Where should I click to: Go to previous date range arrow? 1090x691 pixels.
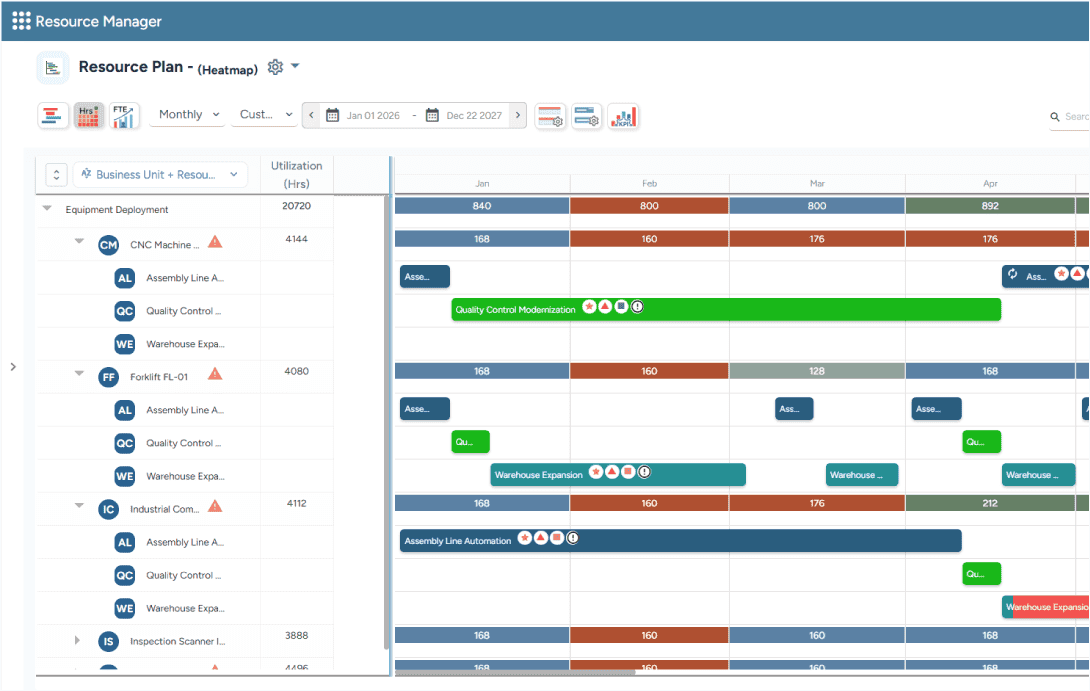point(311,115)
